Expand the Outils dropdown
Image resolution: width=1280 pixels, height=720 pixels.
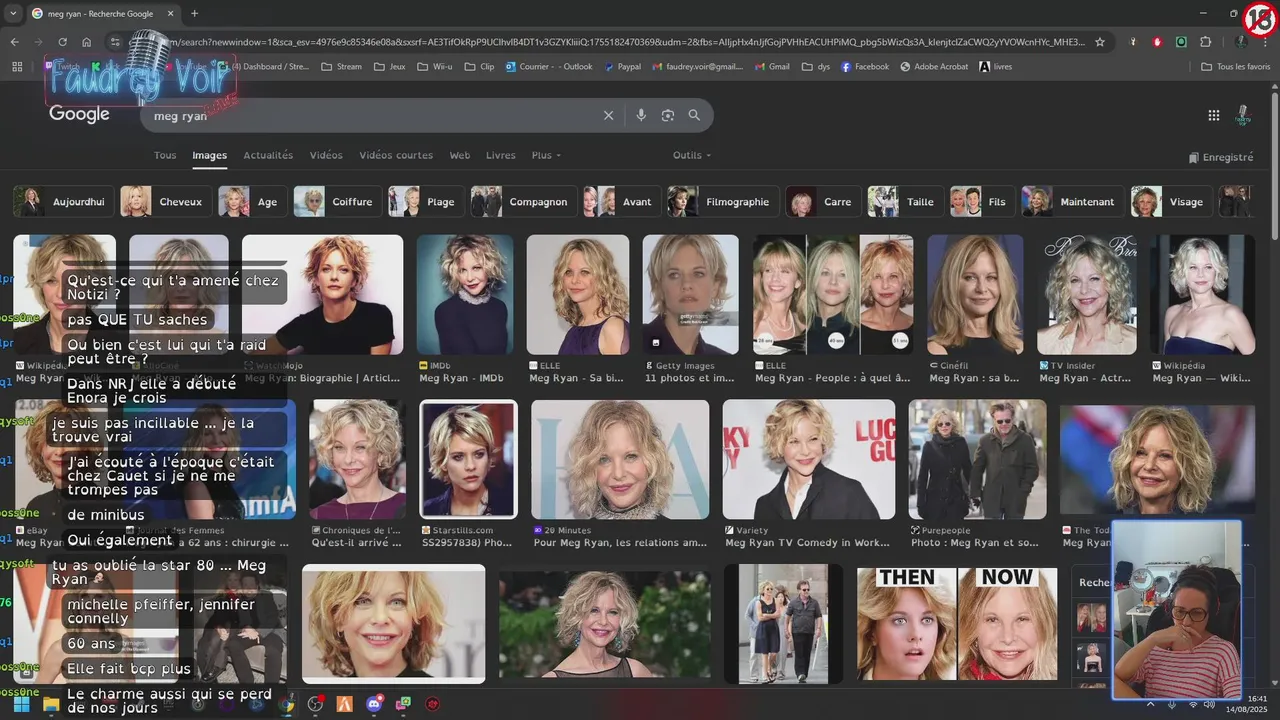tap(692, 155)
